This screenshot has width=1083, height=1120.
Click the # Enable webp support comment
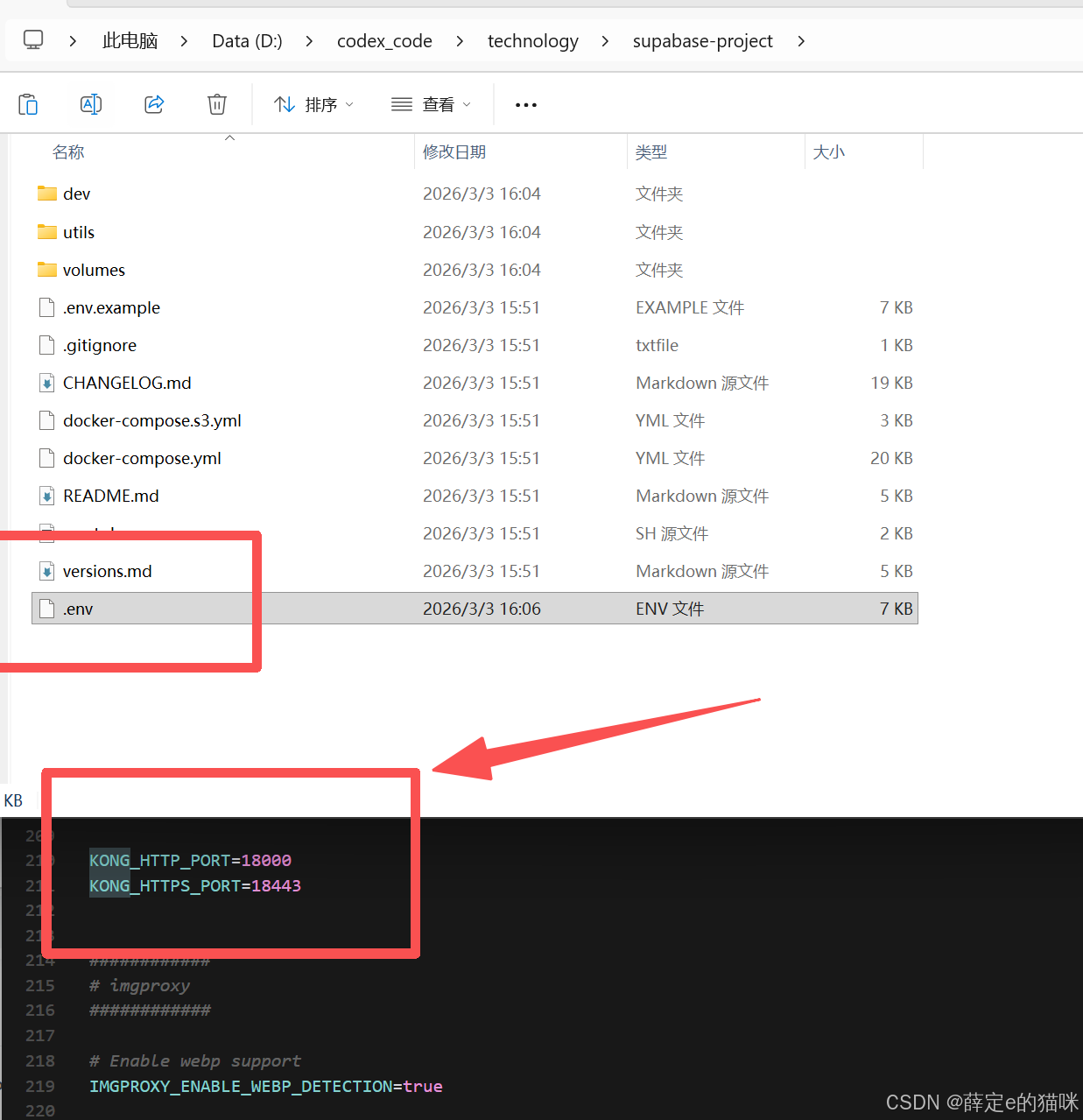pyautogui.click(x=194, y=1061)
